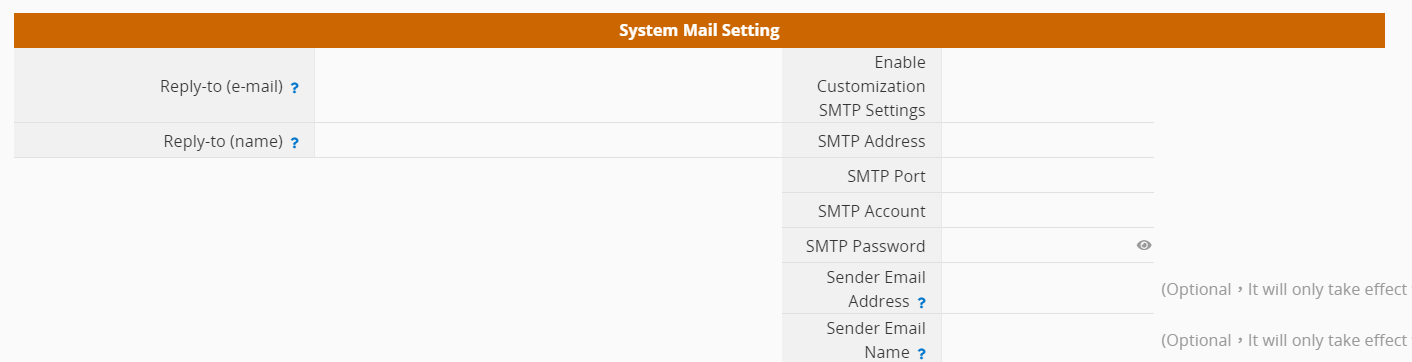
Task: Select the SMTP Port input field
Action: (1048, 176)
